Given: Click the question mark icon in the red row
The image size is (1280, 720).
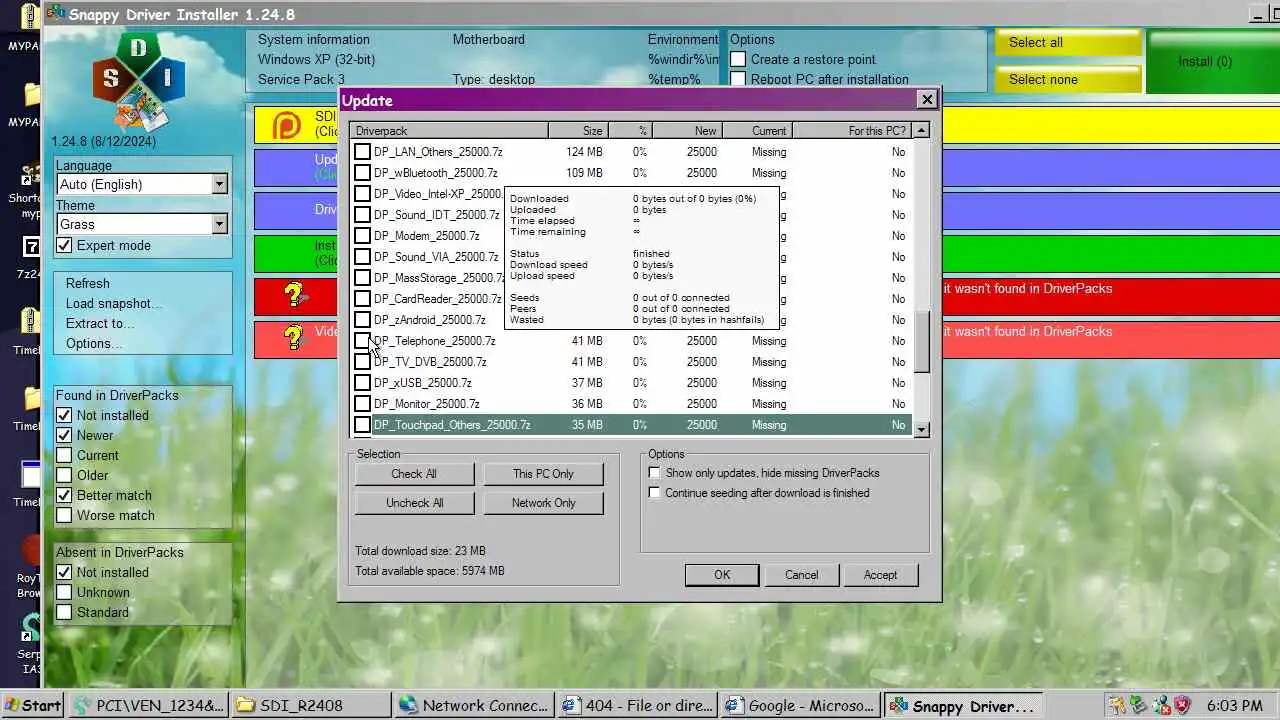Looking at the screenshot, I should [293, 295].
